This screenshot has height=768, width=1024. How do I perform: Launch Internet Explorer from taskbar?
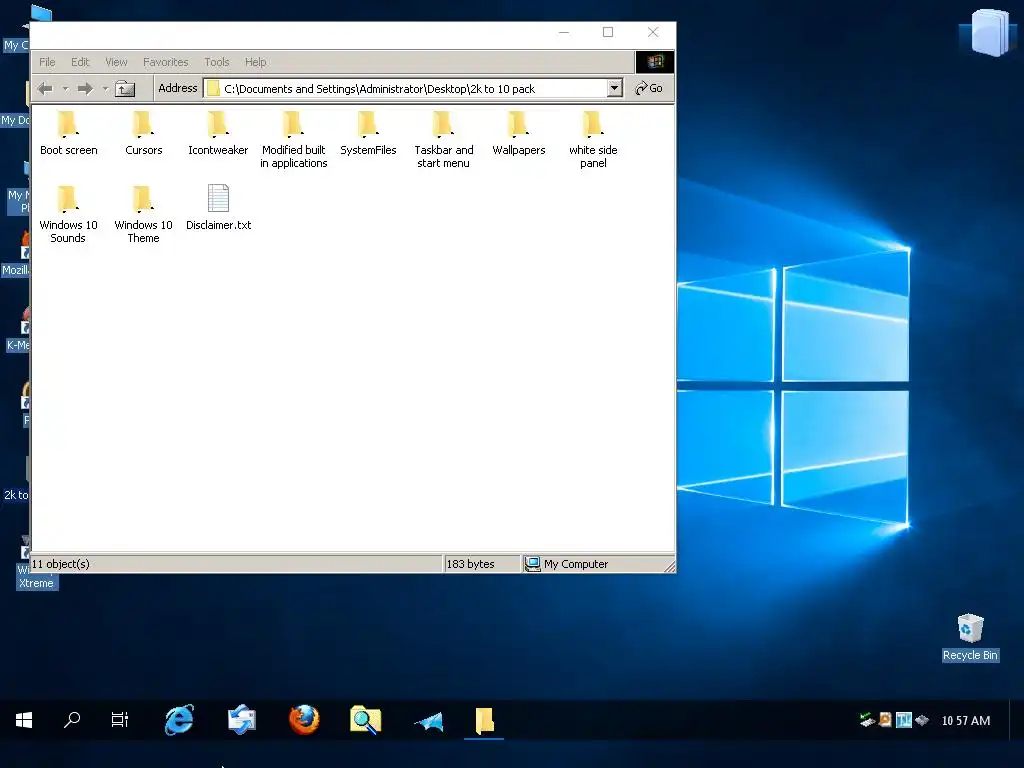click(179, 720)
